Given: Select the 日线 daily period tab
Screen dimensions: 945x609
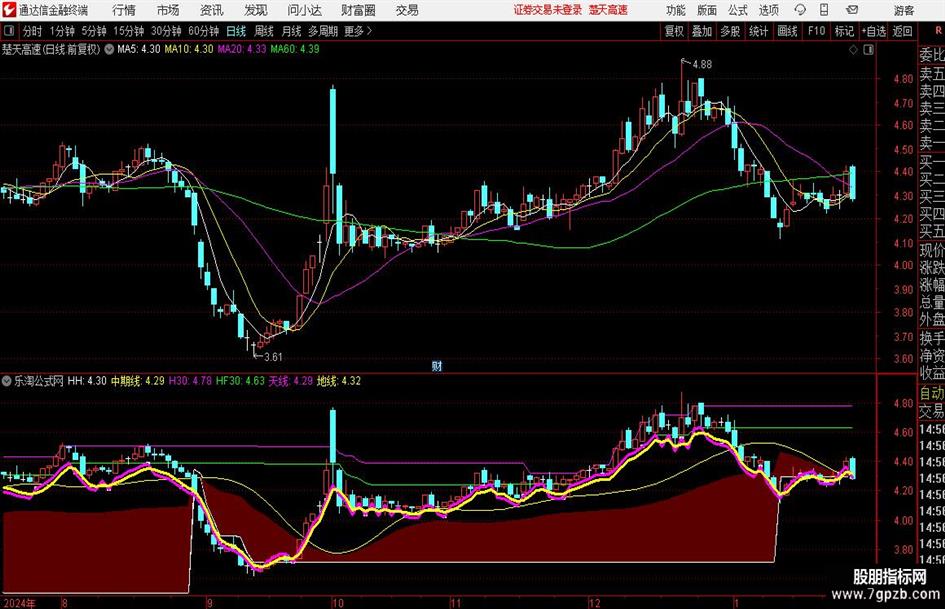Looking at the screenshot, I should coord(236,31).
